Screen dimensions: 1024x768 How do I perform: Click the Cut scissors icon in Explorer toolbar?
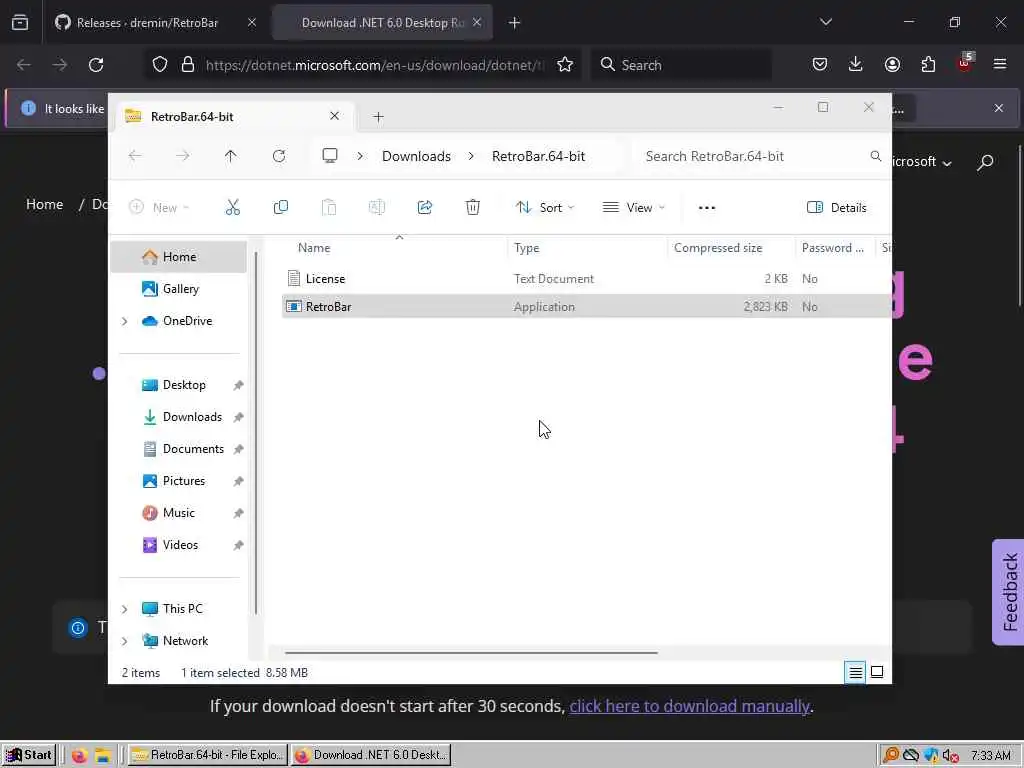pyautogui.click(x=232, y=208)
